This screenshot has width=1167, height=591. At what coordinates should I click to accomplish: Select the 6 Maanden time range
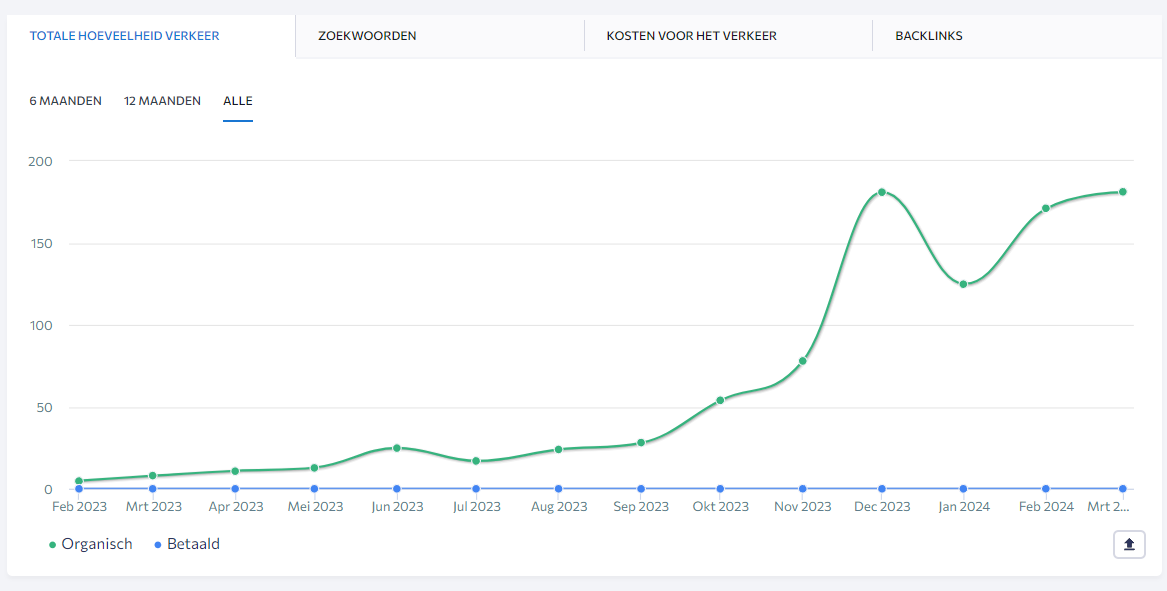click(65, 100)
